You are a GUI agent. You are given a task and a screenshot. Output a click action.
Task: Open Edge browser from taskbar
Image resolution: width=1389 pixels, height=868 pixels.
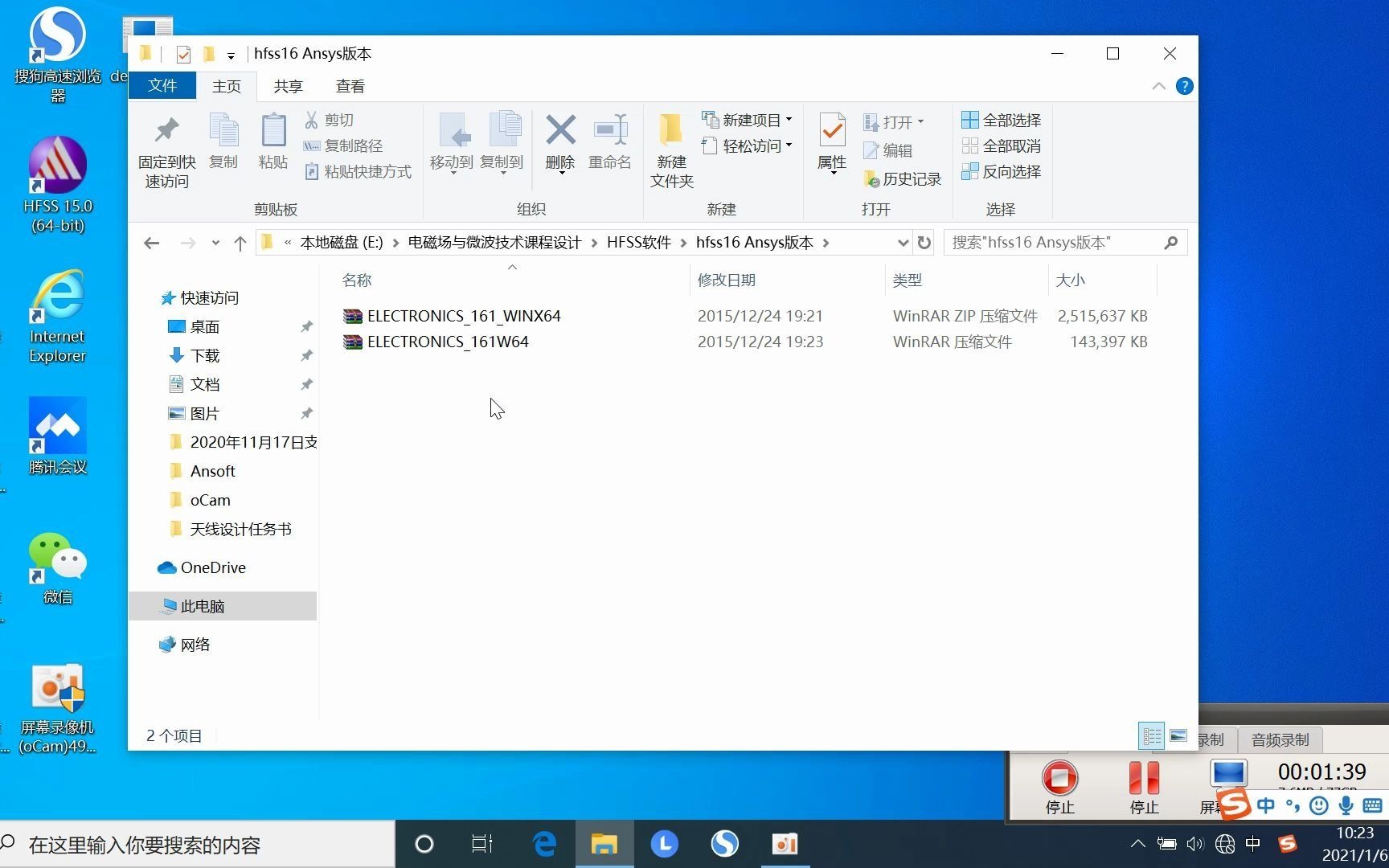pos(544,844)
